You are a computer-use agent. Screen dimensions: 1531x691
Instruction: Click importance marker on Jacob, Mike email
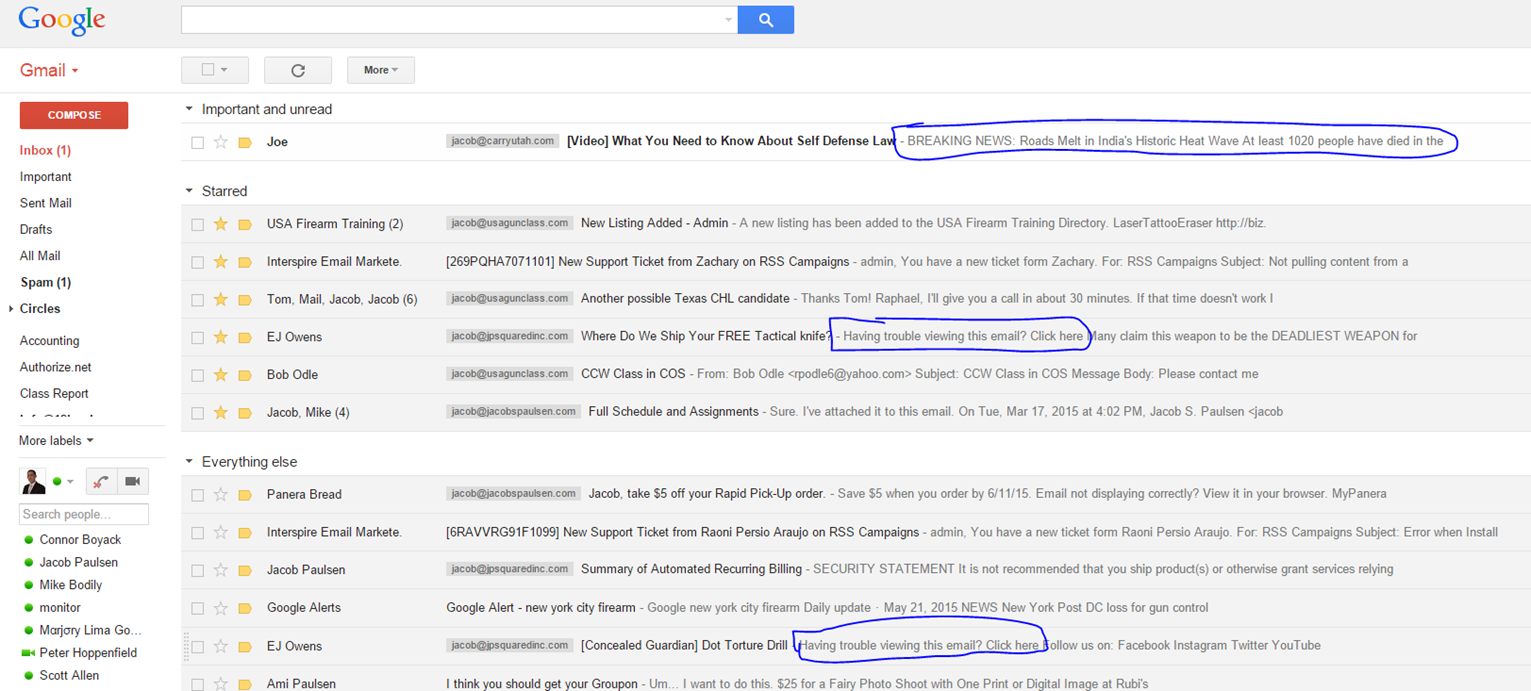pyautogui.click(x=245, y=412)
